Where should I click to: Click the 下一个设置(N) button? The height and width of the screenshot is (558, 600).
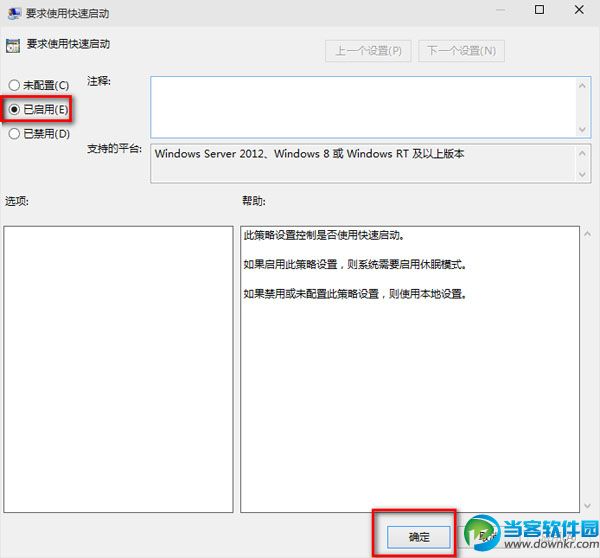461,51
